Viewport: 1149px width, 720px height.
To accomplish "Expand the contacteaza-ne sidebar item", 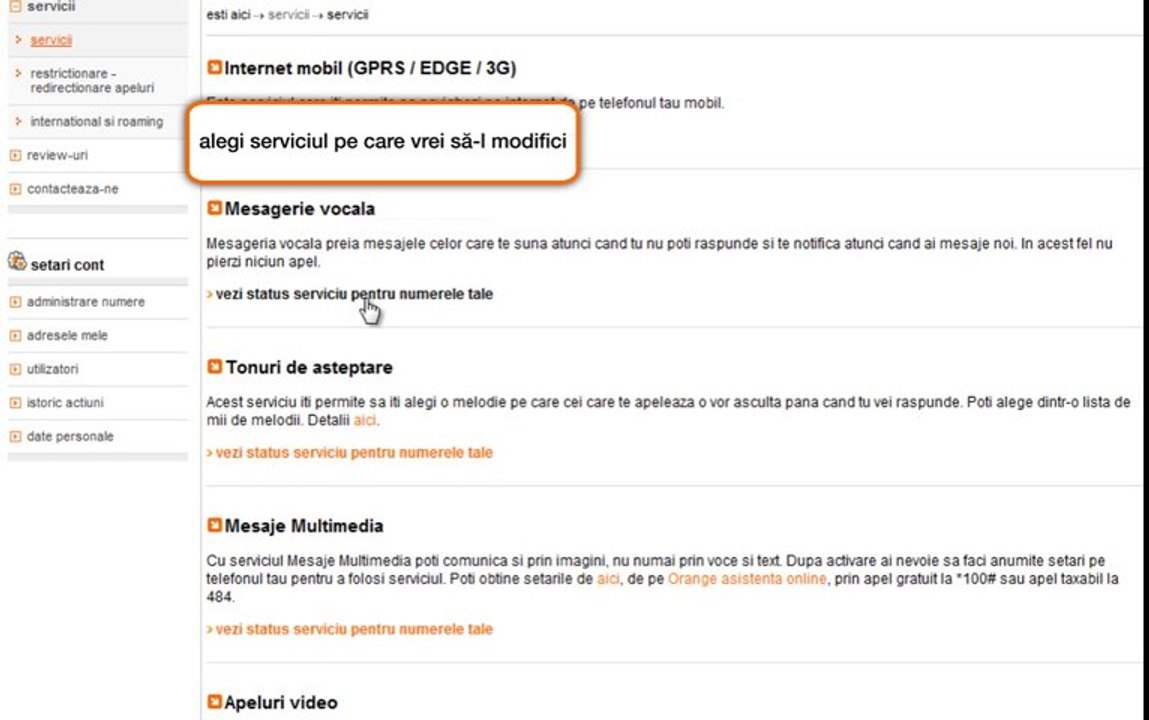I will [x=14, y=189].
